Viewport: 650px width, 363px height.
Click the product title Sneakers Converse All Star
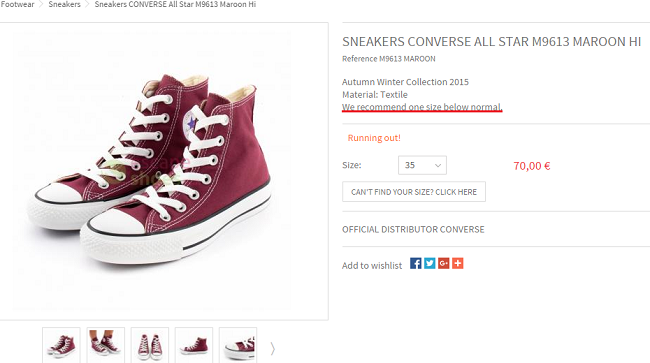[491, 41]
